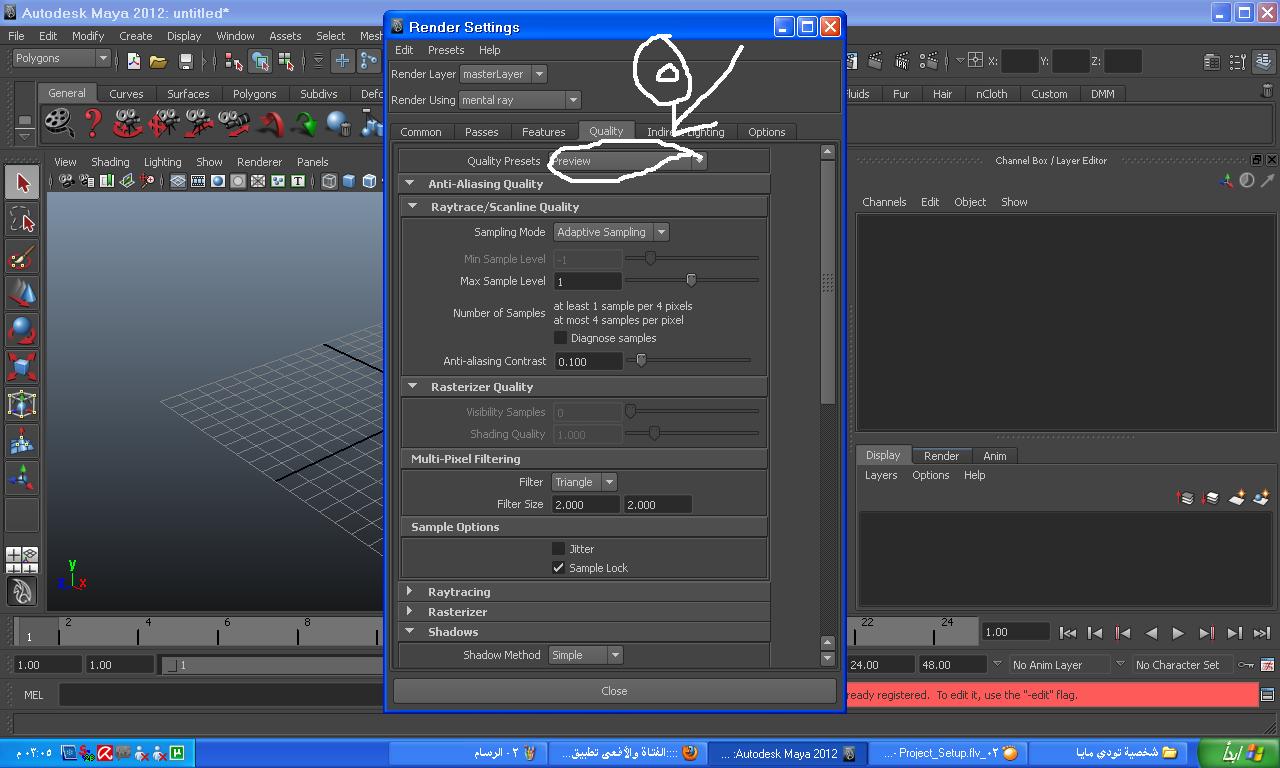This screenshot has width=1280, height=768.
Task: Select the arrow Select Tool in the toolbox
Action: [22, 182]
